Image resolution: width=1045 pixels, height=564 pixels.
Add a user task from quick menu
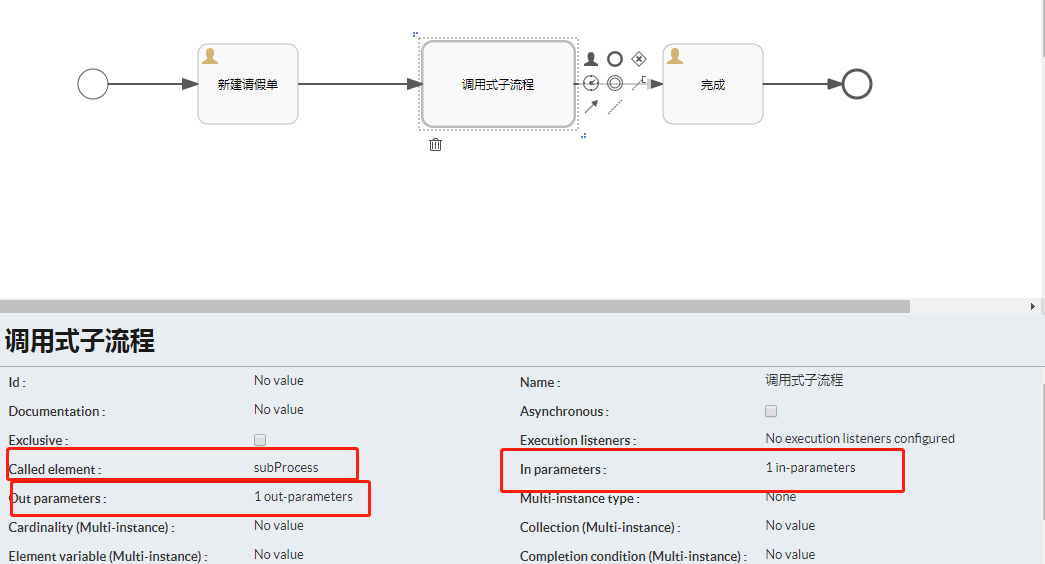point(591,59)
